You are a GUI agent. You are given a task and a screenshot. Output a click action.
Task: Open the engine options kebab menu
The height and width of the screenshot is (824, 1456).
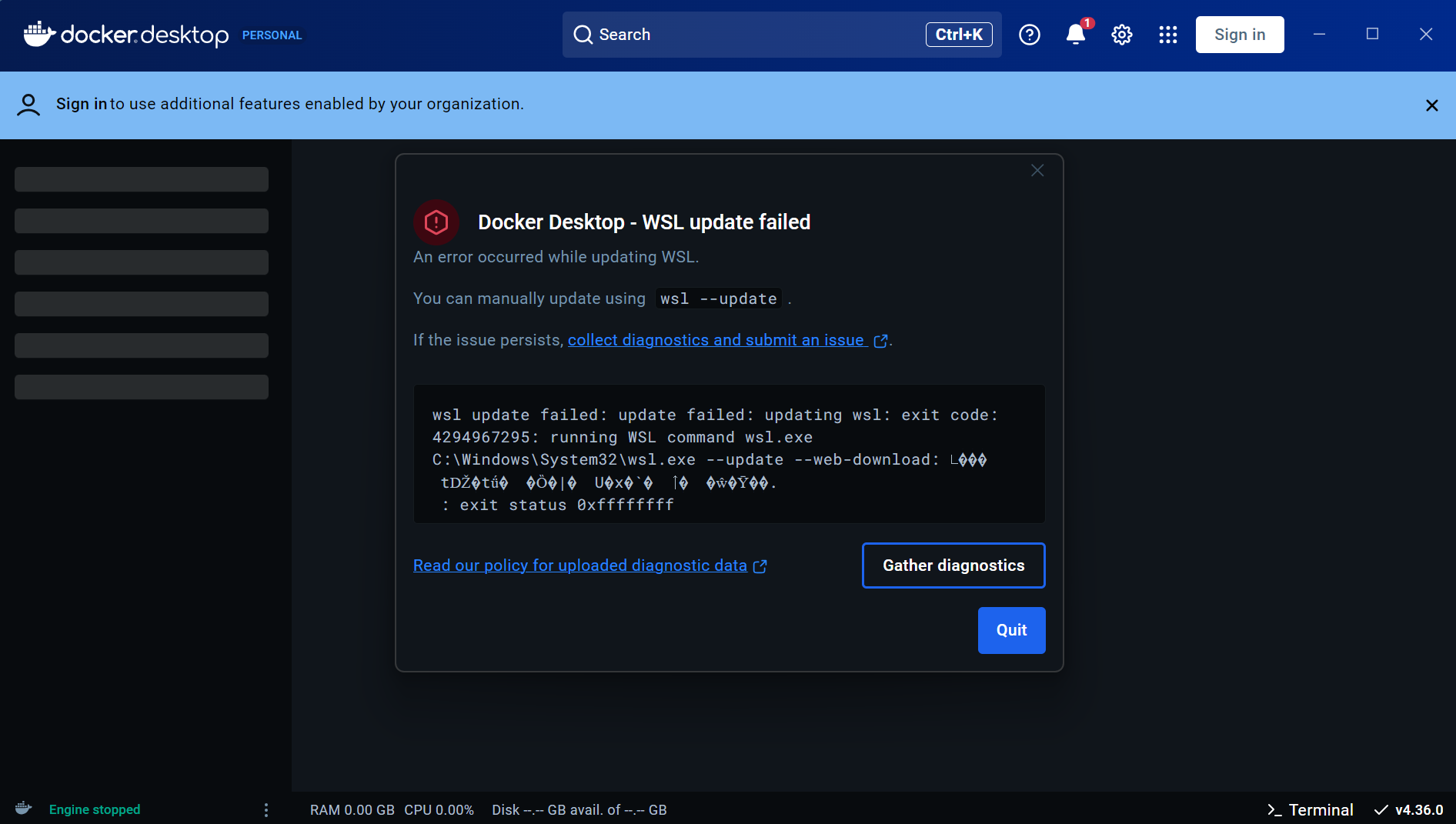coord(266,809)
